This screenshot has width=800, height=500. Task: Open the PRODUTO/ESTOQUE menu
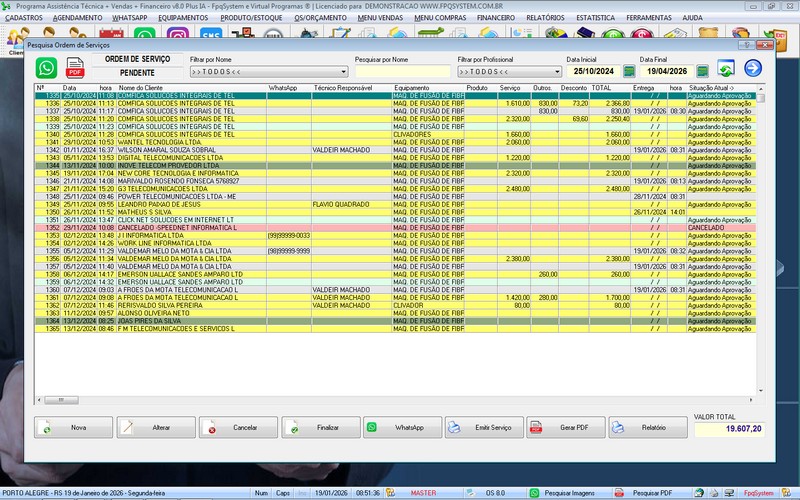(251, 18)
